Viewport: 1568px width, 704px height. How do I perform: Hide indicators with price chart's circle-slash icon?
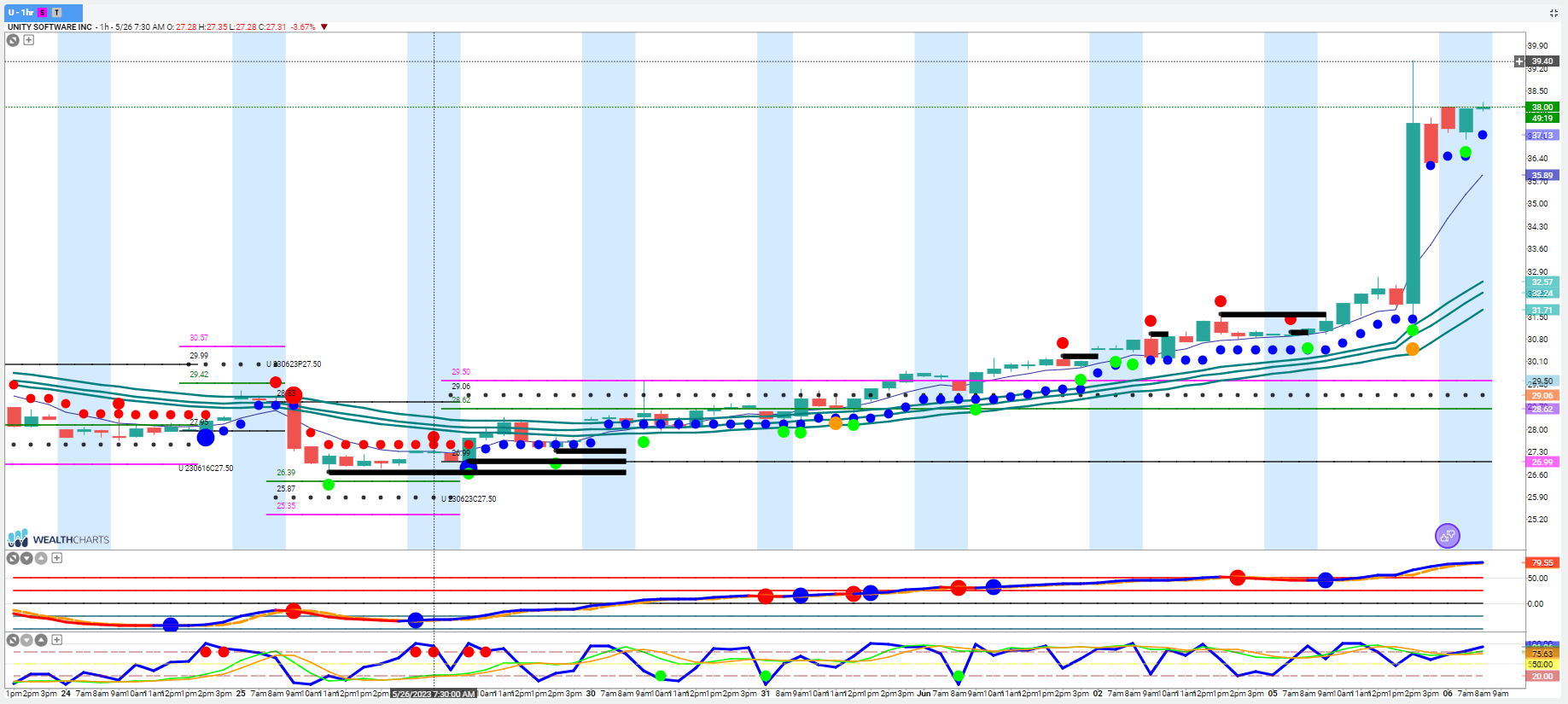[13, 40]
